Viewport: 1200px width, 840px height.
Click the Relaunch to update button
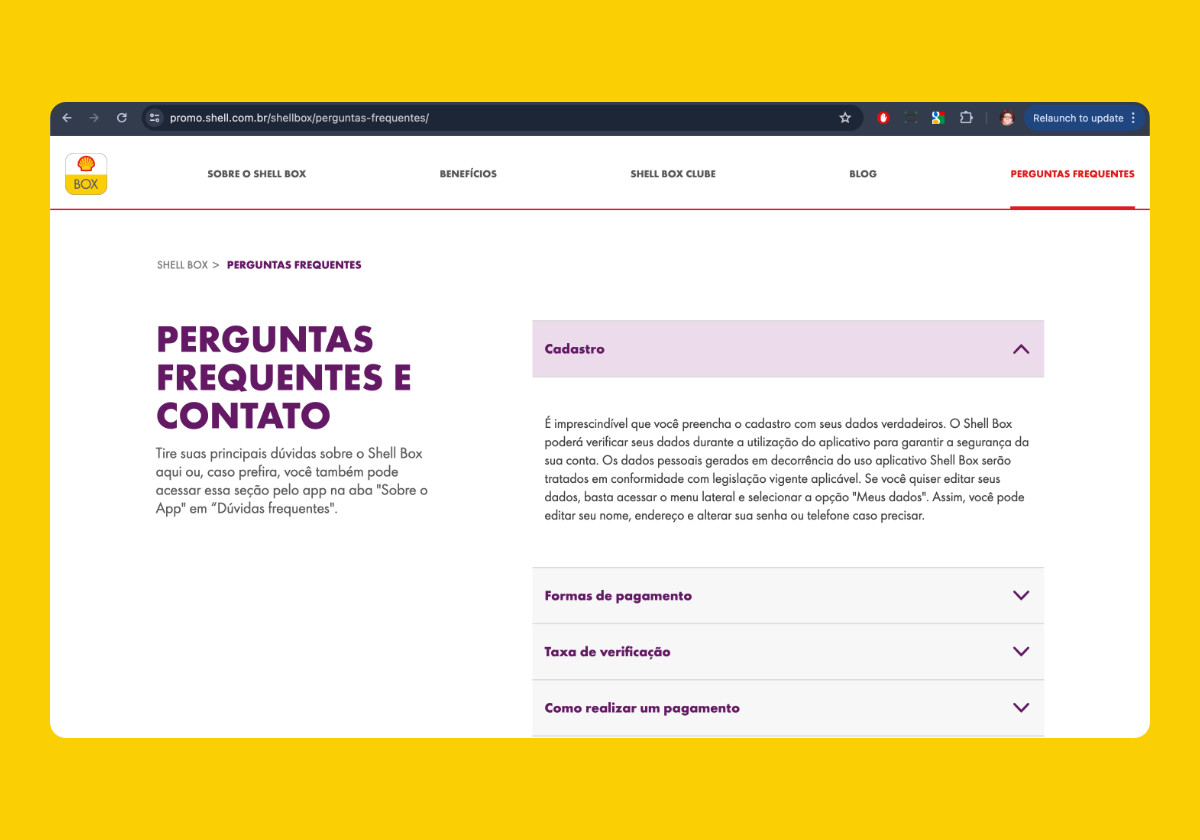coord(1078,118)
